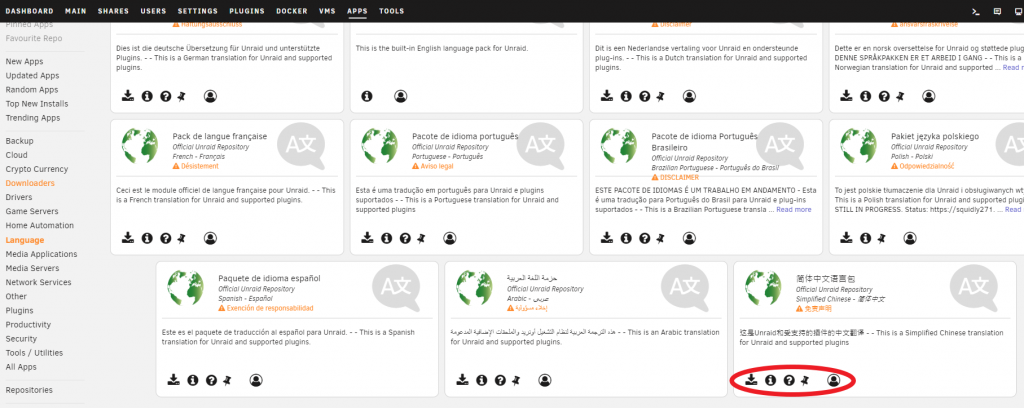Select New Apps in sidebar

point(24,61)
